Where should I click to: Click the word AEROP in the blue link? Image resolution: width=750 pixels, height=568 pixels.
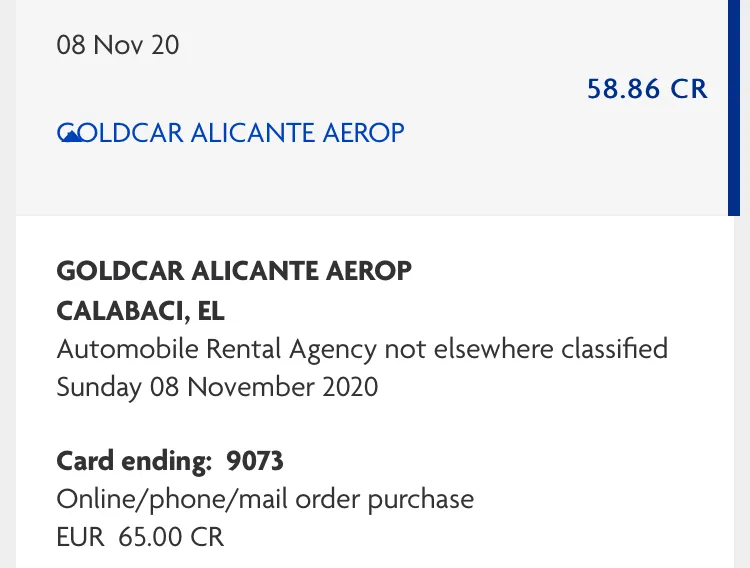point(363,132)
